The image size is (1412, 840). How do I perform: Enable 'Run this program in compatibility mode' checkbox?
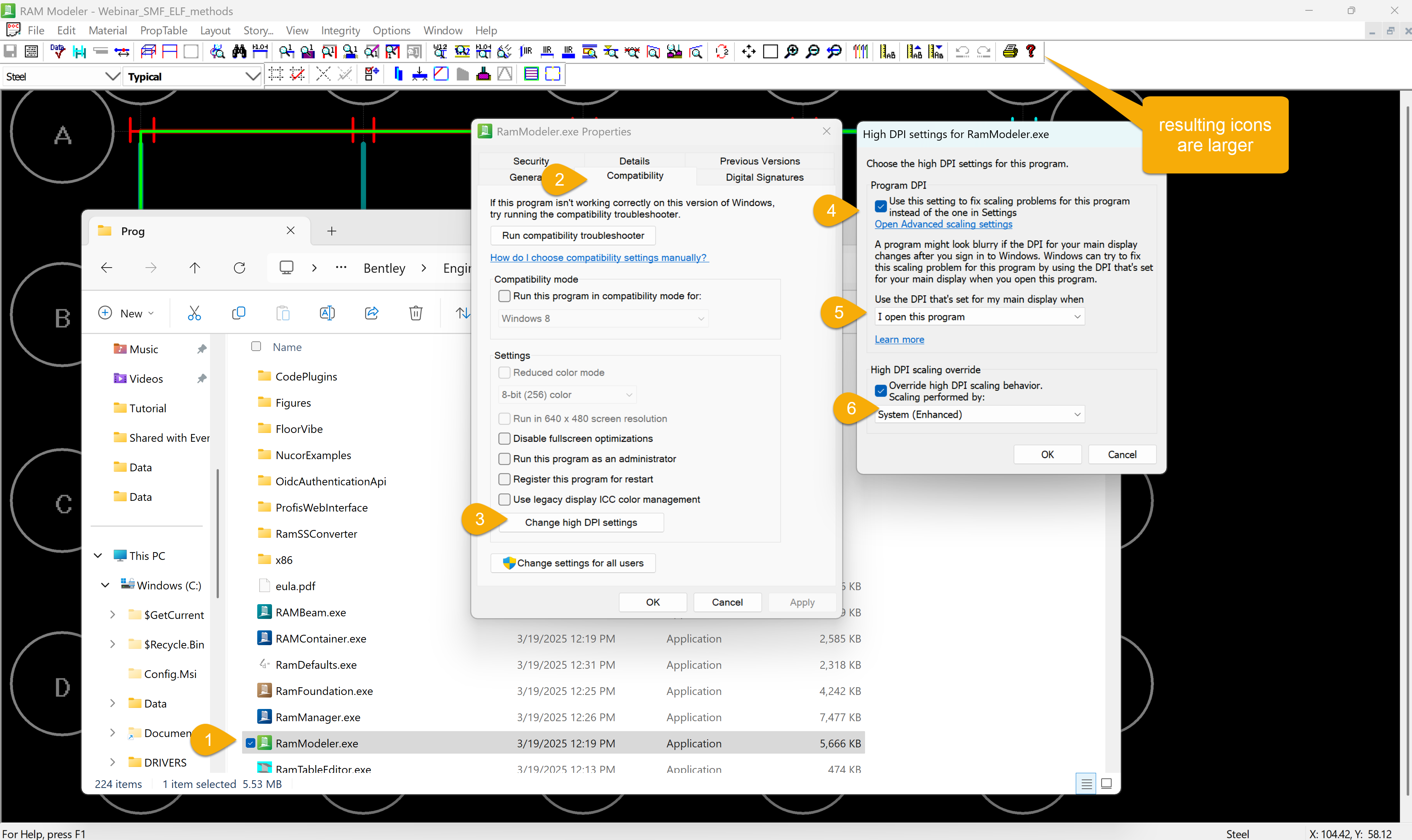[504, 296]
